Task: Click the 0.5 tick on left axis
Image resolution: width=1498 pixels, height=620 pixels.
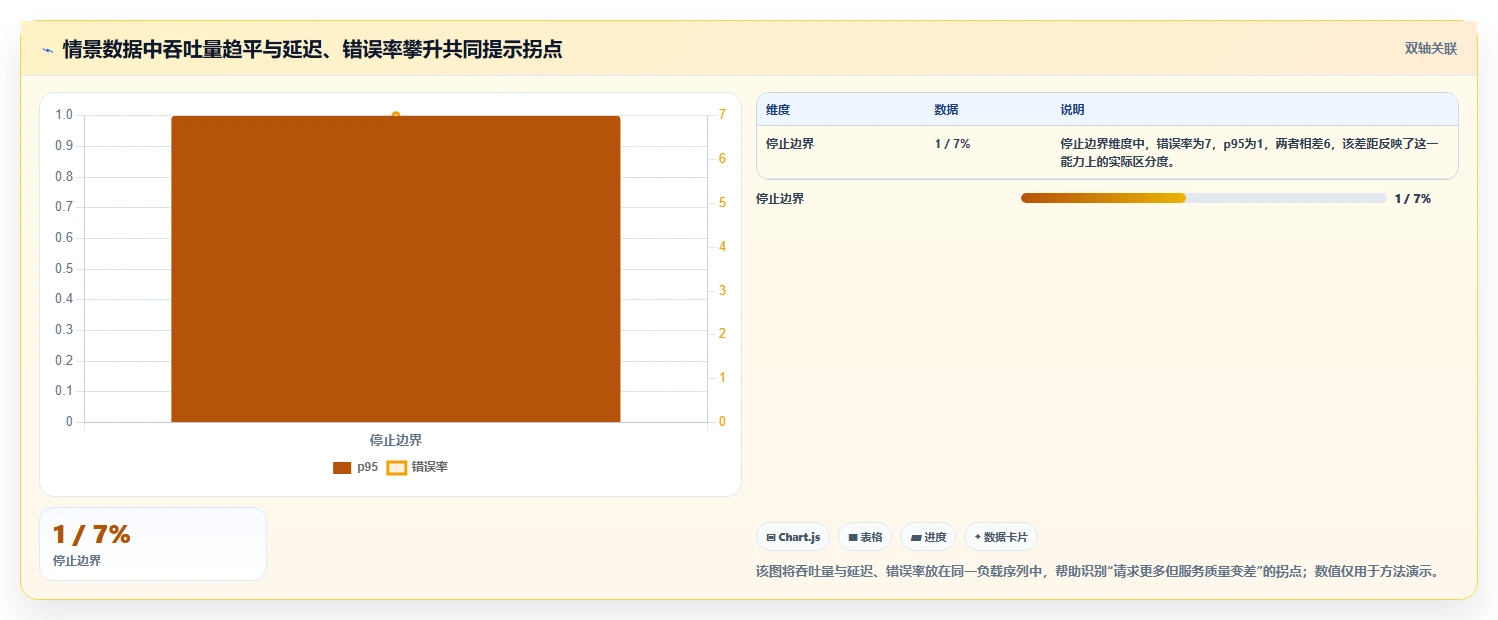Action: click(x=64, y=268)
